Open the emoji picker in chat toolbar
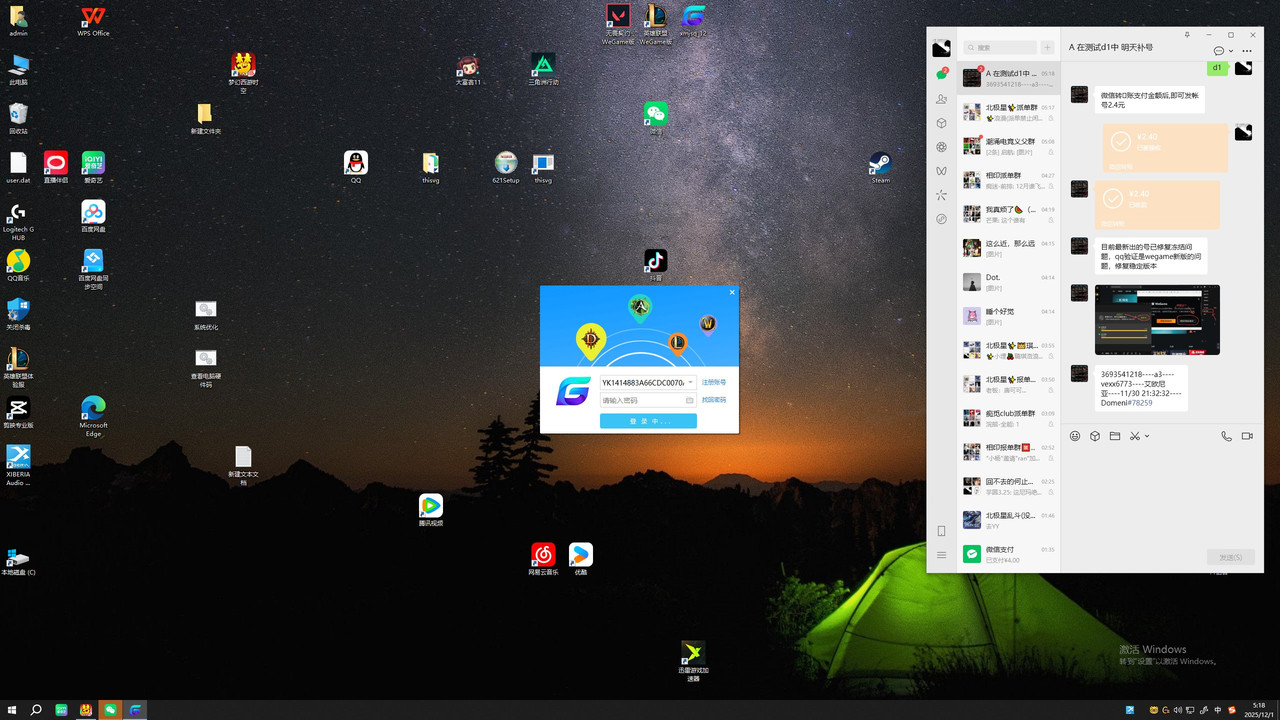Viewport: 1280px width, 720px height. click(x=1075, y=436)
